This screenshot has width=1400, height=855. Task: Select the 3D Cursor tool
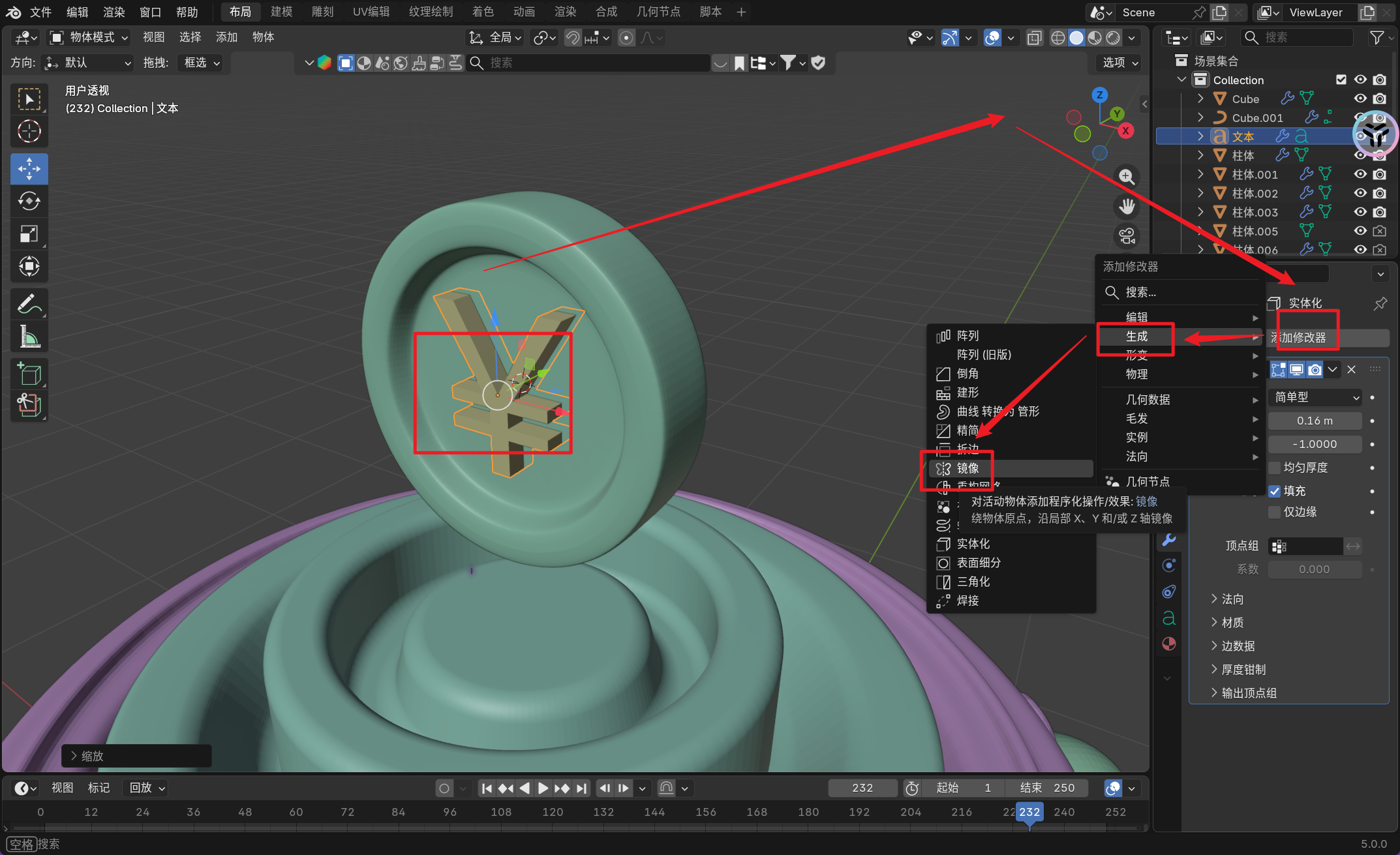(x=29, y=132)
